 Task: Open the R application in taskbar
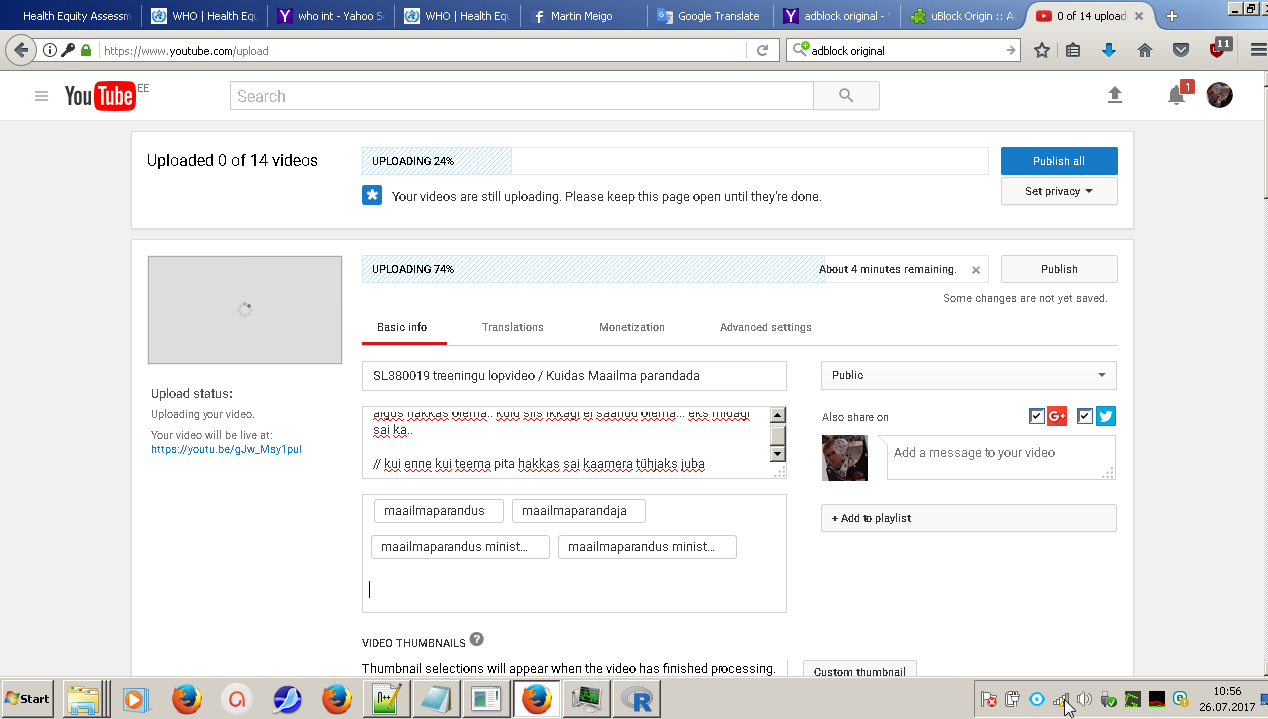636,699
